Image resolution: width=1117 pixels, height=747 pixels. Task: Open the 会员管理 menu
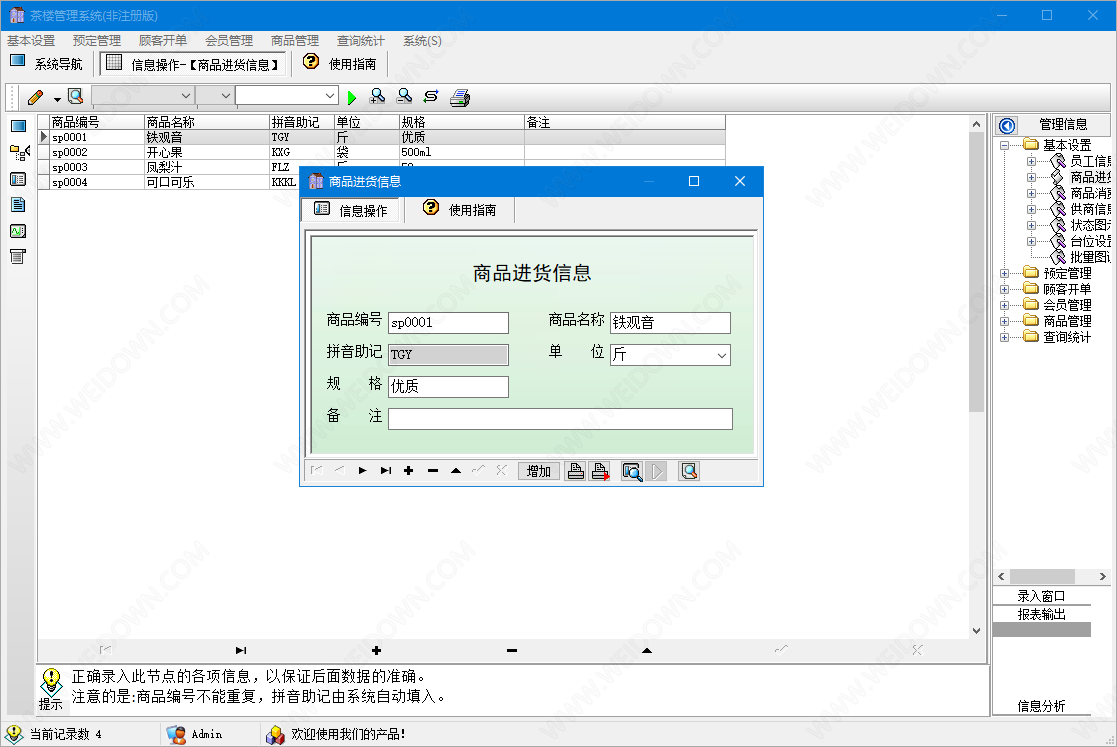229,41
